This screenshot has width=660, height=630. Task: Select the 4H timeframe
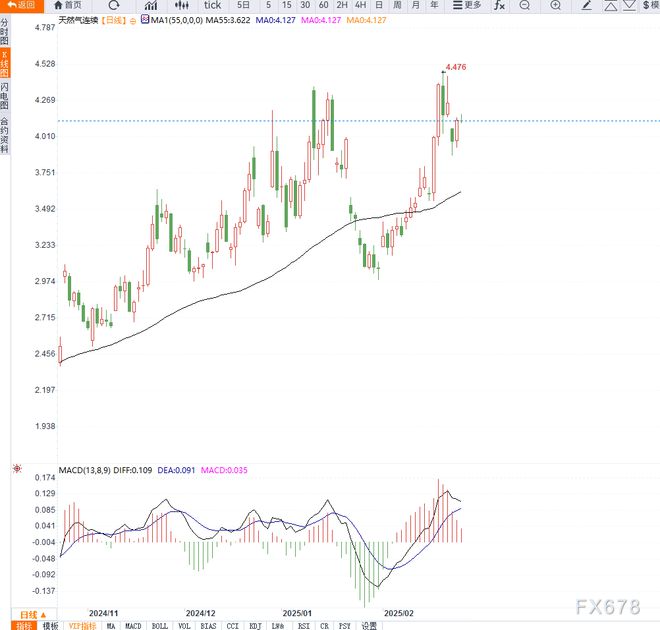point(360,5)
